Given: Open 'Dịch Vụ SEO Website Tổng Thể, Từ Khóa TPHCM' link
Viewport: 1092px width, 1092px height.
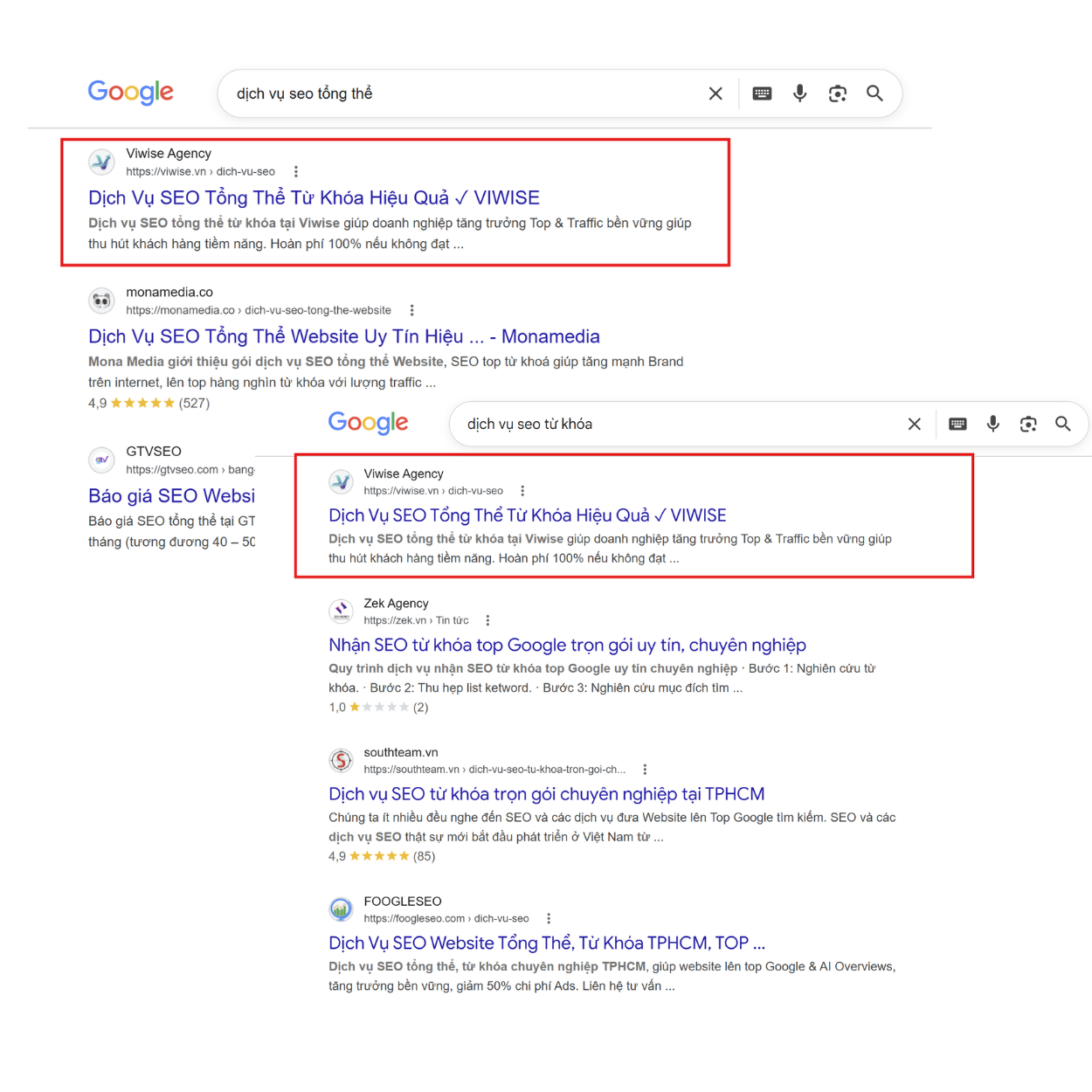Looking at the screenshot, I should tap(546, 943).
